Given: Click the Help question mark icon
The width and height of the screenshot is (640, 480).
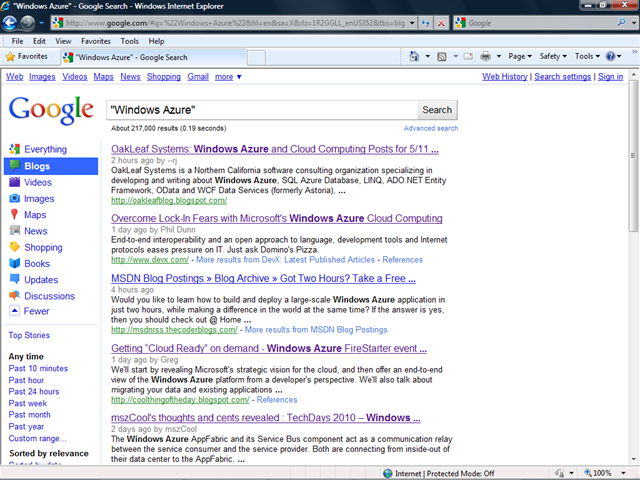Looking at the screenshot, I should pyautogui.click(x=610, y=56).
